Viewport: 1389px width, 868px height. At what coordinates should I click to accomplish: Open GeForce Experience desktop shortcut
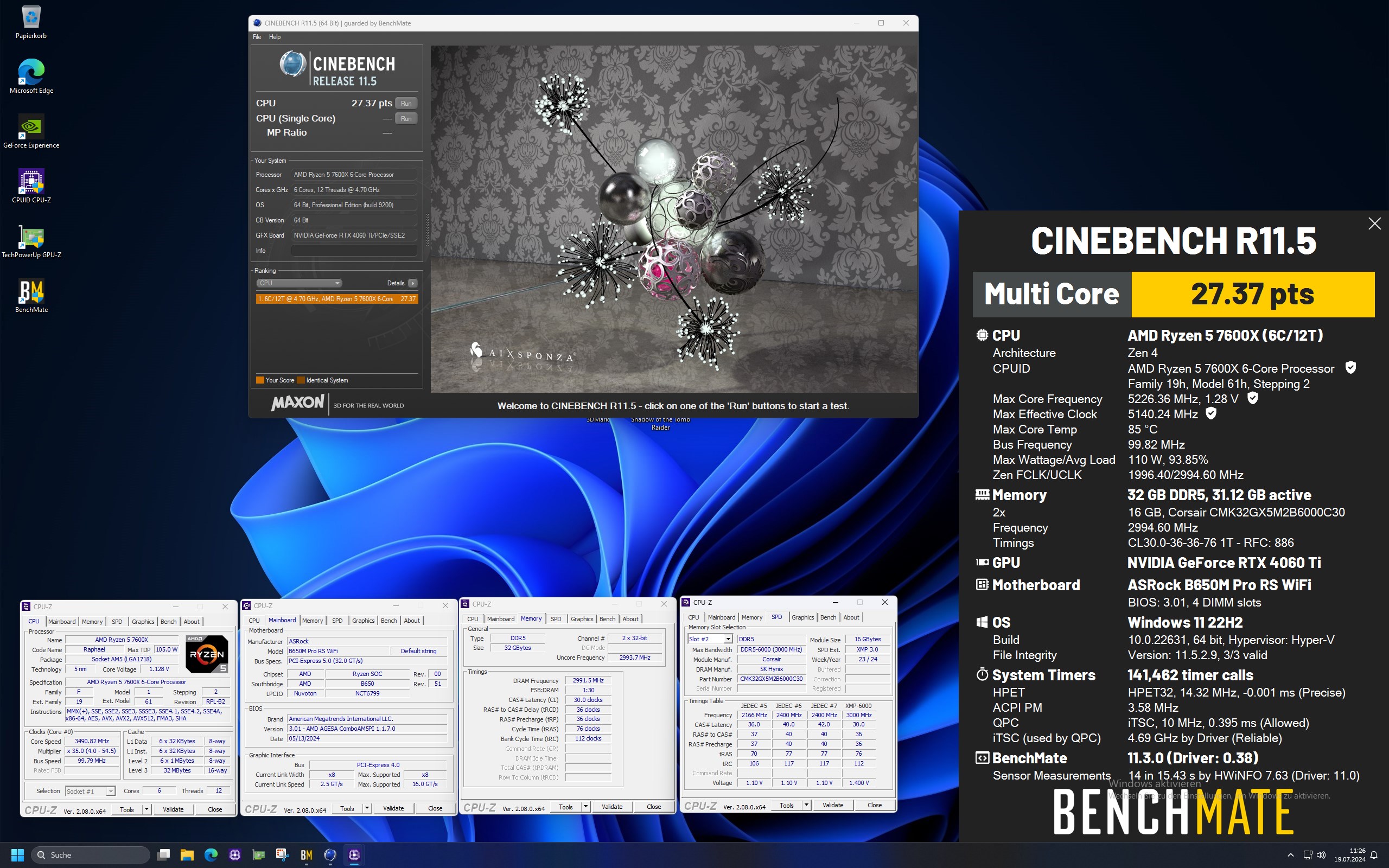click(x=31, y=131)
